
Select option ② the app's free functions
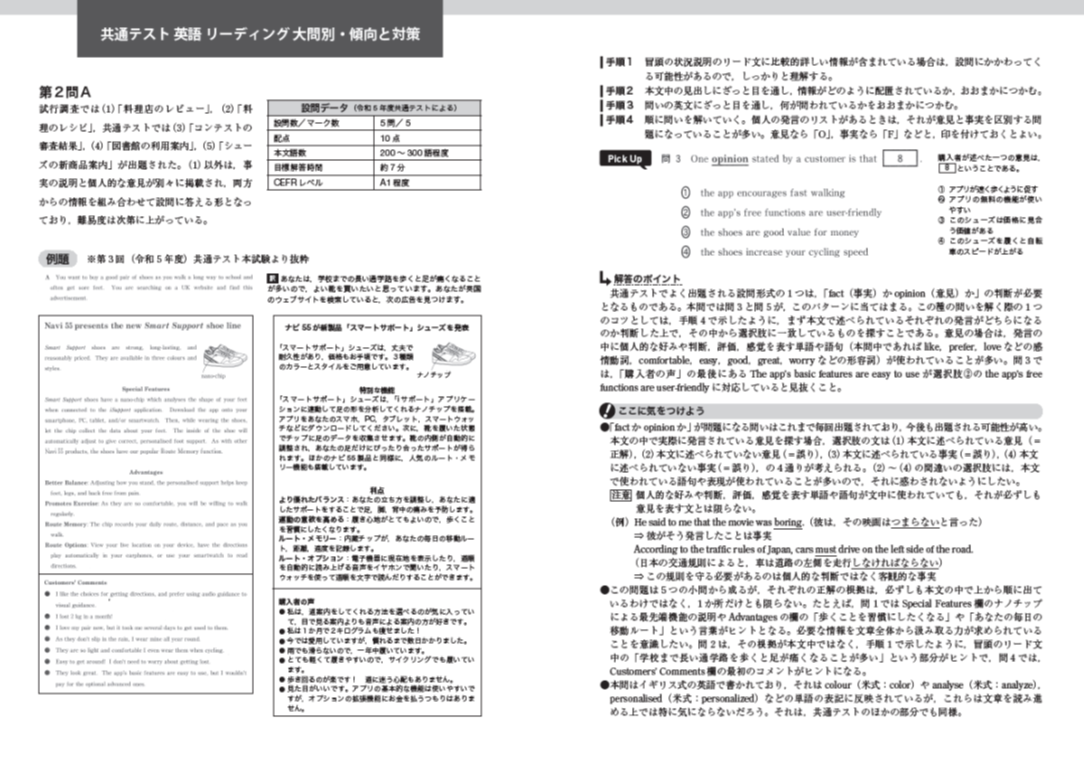click(781, 213)
